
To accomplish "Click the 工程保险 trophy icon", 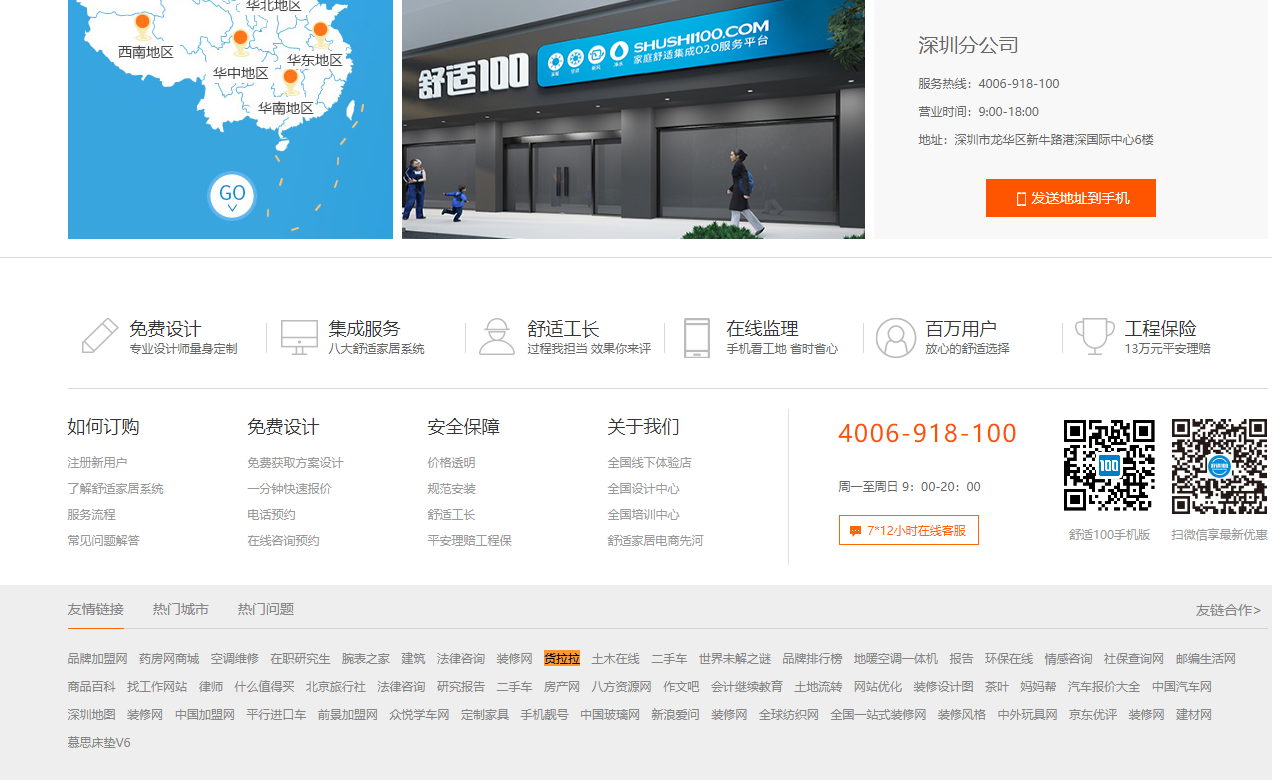I will pyautogui.click(x=1094, y=337).
